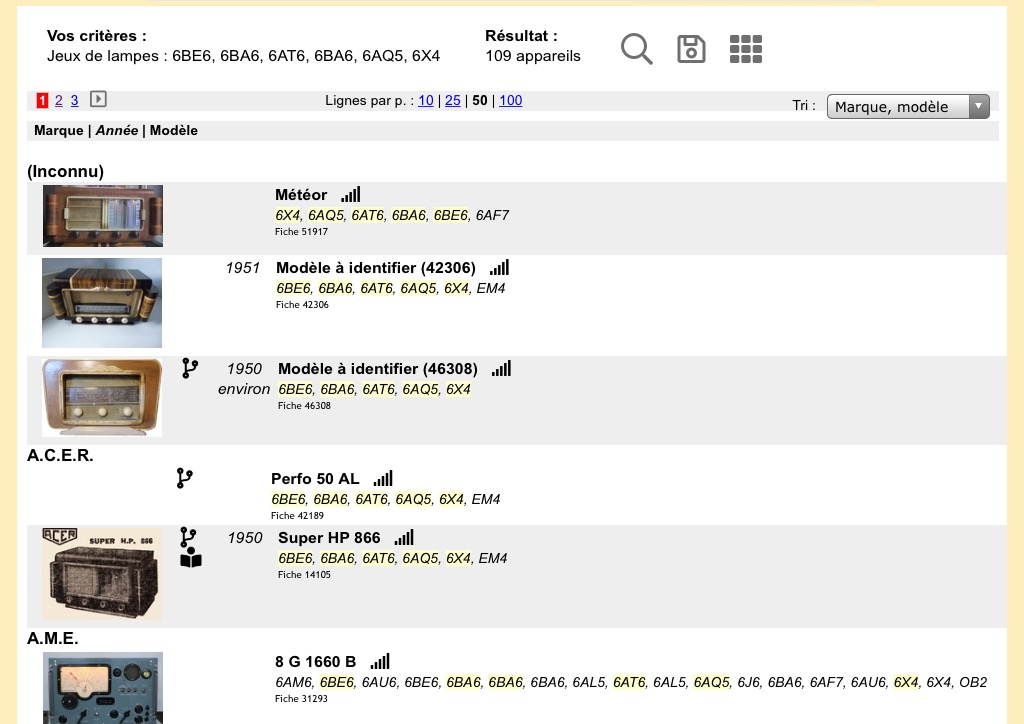Open Super HP 866 ACER thumbnail
This screenshot has height=724, width=1024.
point(102,573)
